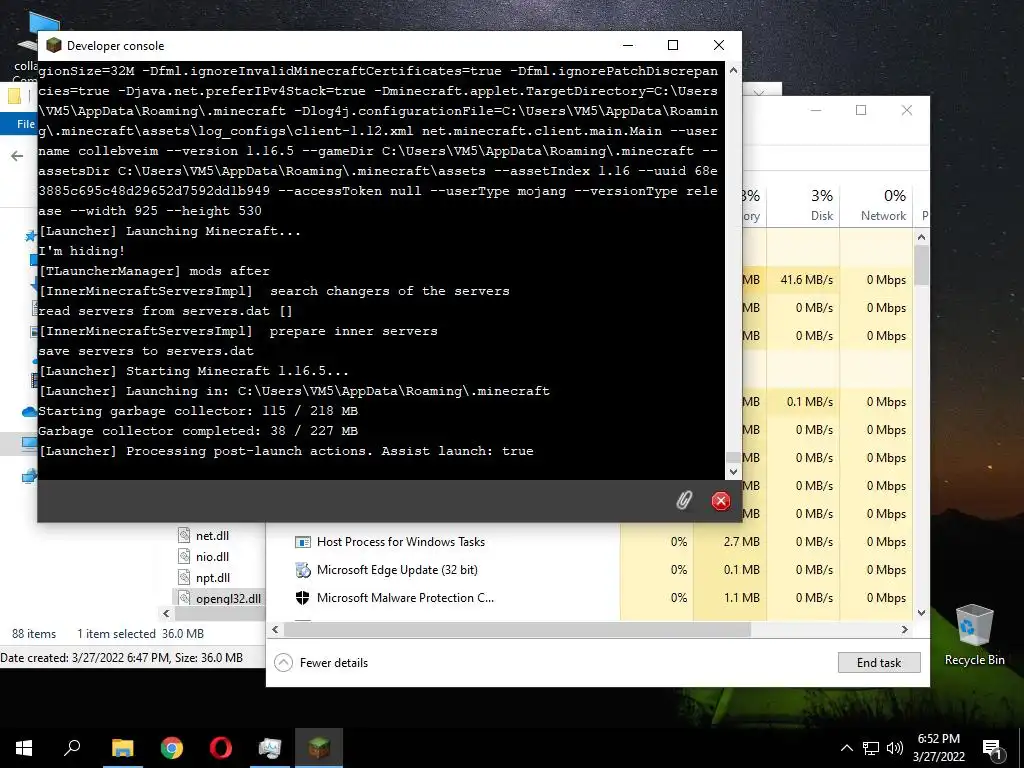Click the net.dll file icon
Viewport: 1024px width, 768px height.
point(184,536)
